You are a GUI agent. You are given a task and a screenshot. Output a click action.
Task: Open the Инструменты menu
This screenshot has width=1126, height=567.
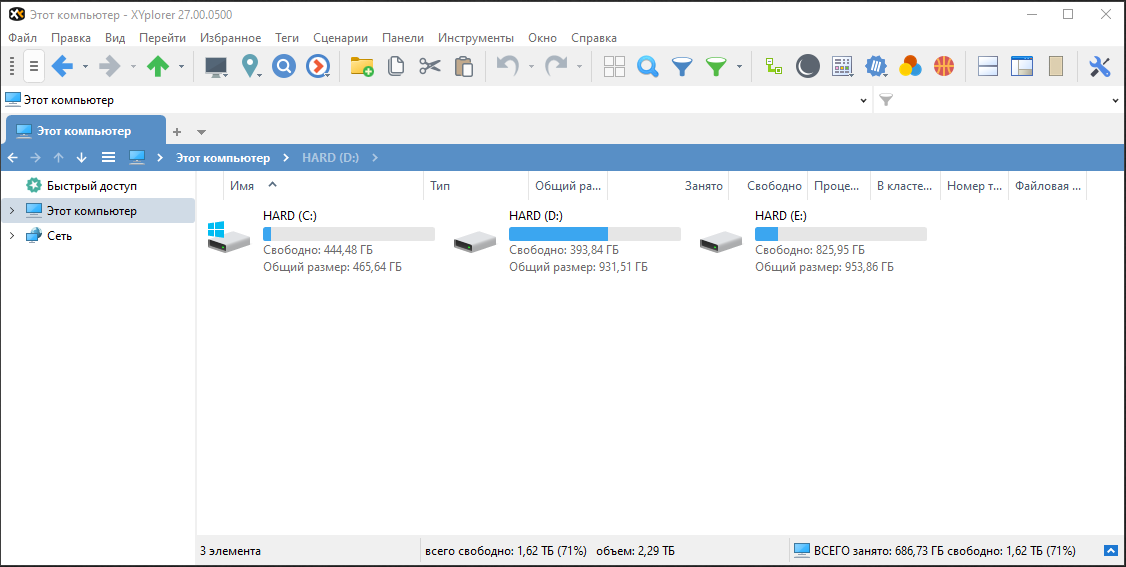tap(476, 38)
